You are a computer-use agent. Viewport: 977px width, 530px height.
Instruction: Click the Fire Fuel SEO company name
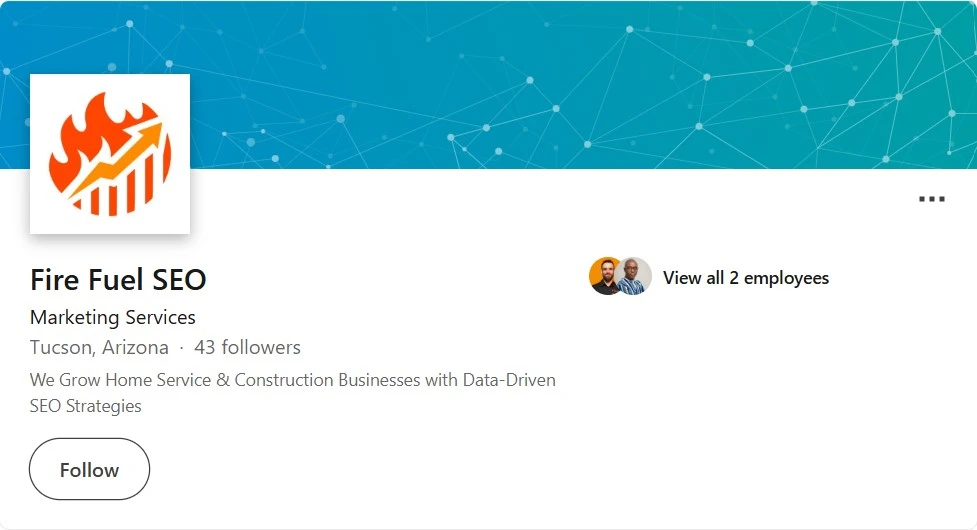tap(118, 280)
